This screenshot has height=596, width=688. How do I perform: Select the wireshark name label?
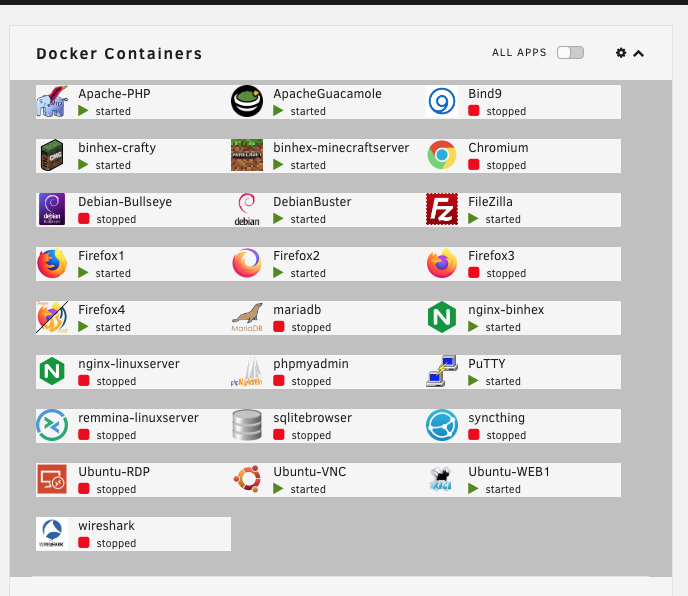[x=106, y=526]
